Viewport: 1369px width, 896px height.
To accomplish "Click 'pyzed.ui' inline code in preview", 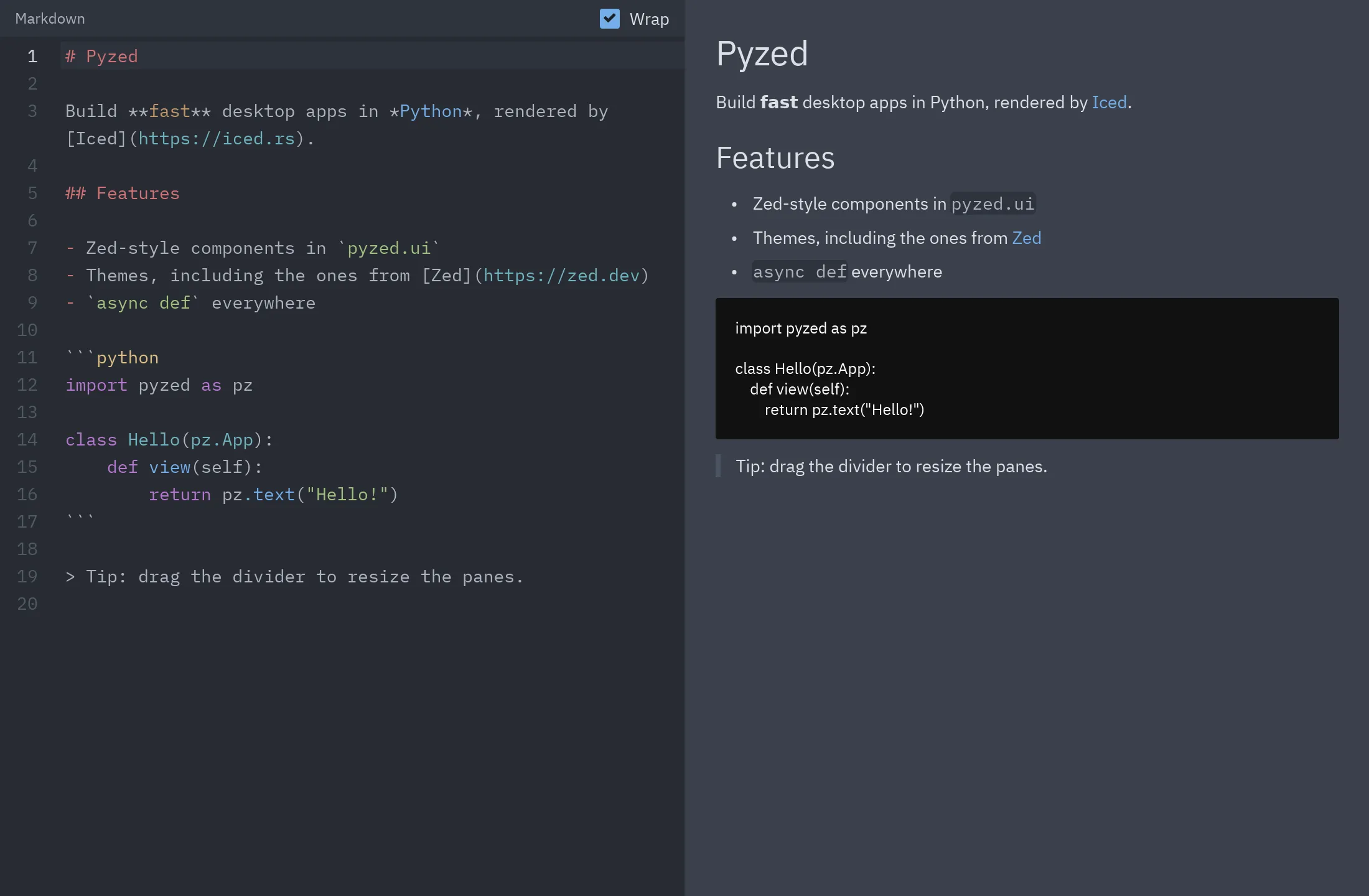I will pyautogui.click(x=993, y=203).
